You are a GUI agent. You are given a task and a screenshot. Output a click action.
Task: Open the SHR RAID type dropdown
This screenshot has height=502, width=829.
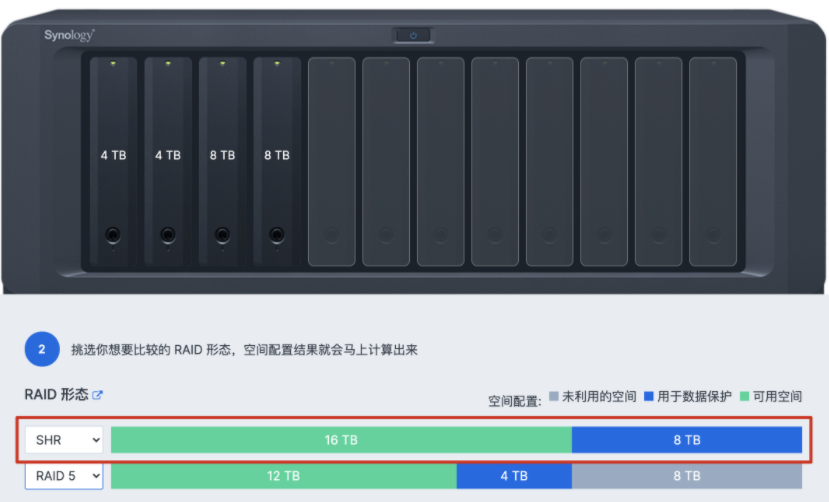[65, 440]
